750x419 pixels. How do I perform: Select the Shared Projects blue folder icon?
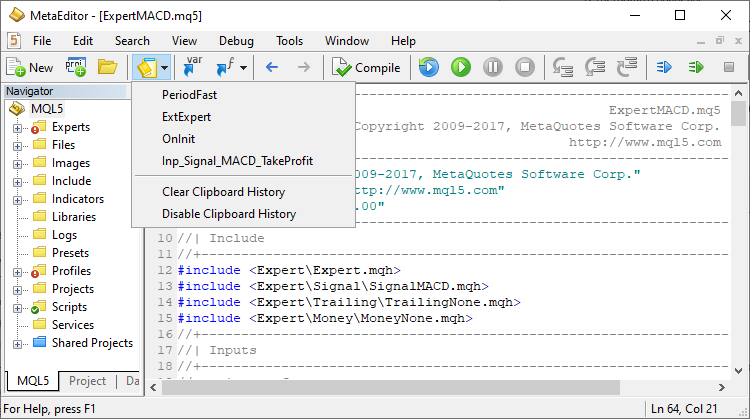tap(39, 342)
